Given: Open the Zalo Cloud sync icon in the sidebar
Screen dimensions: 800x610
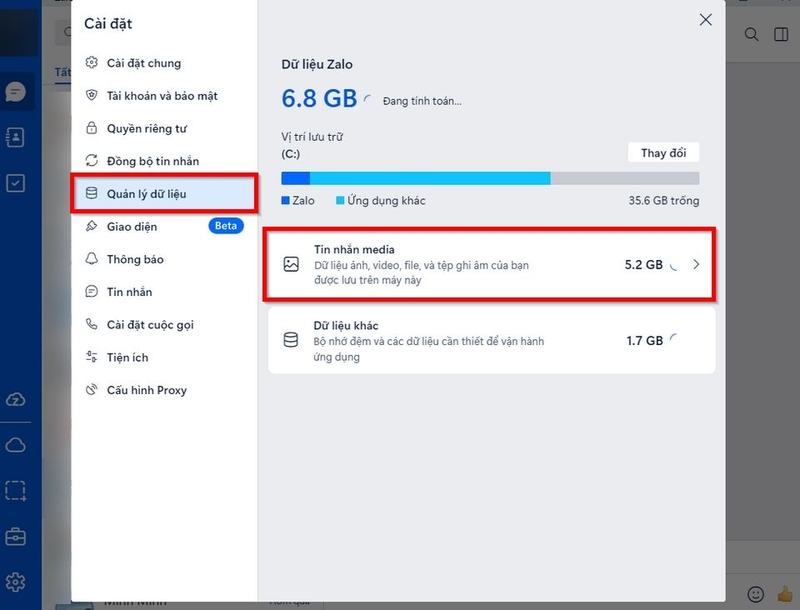Looking at the screenshot, I should point(15,400).
